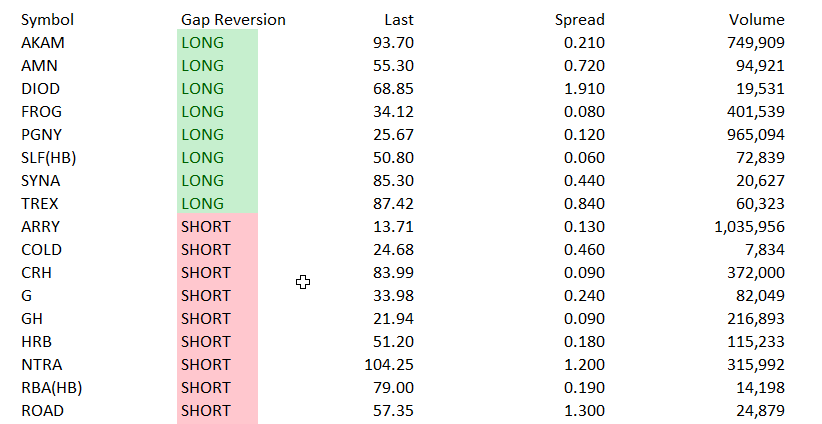822x424 pixels.
Task: Click the NTRA last price 104.25
Action: (389, 365)
